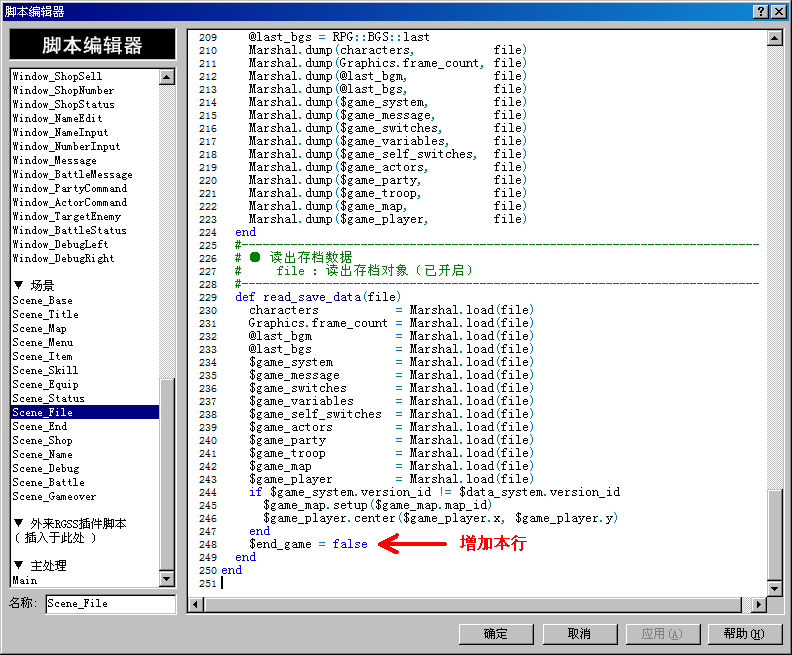Click script list scrollbar up arrow
This screenshot has width=792, height=655.
click(167, 77)
